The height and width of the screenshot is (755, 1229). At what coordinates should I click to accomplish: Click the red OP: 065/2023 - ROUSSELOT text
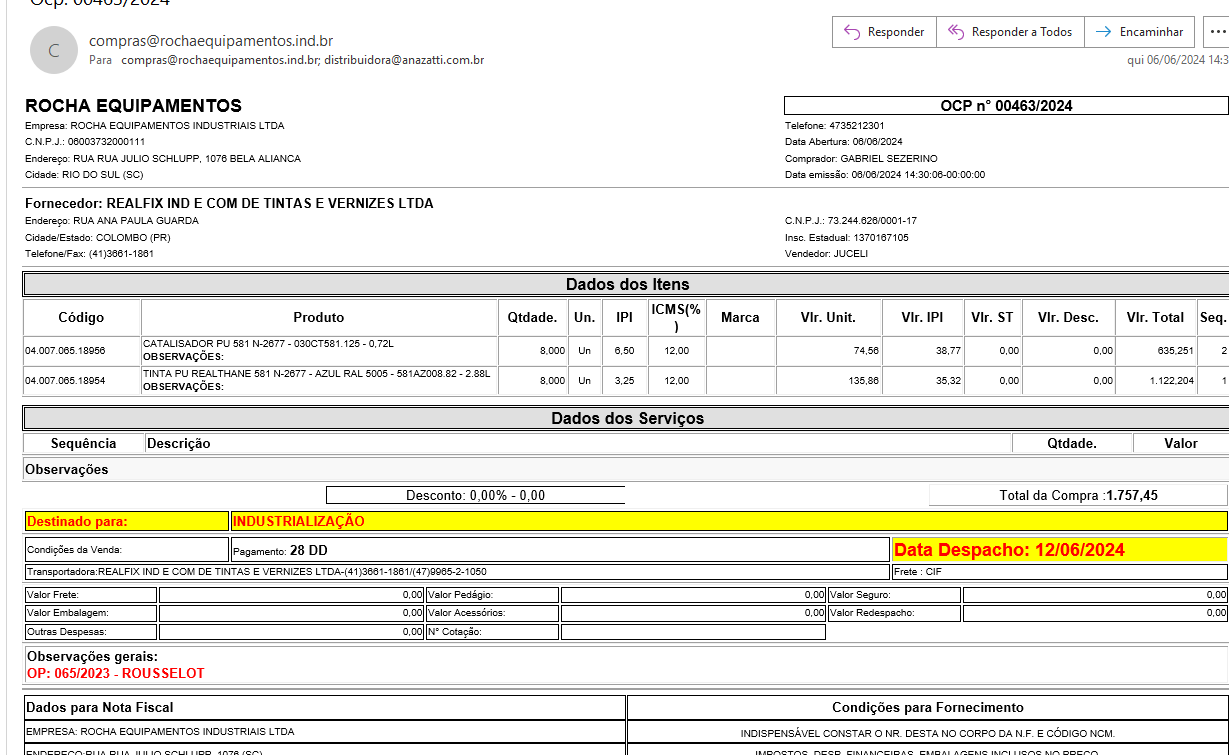[x=115, y=673]
